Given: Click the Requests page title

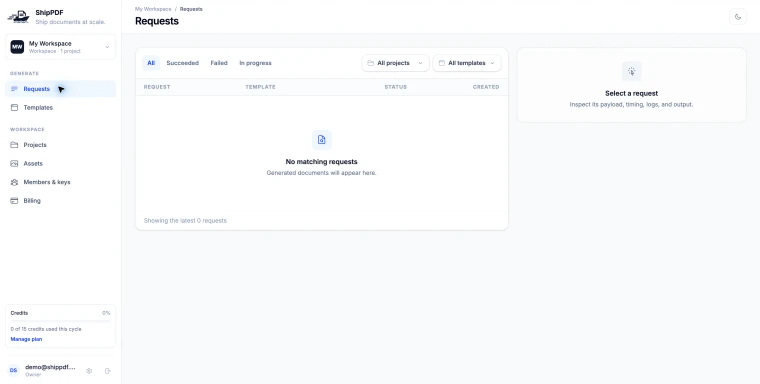Looking at the screenshot, I should [x=157, y=21].
